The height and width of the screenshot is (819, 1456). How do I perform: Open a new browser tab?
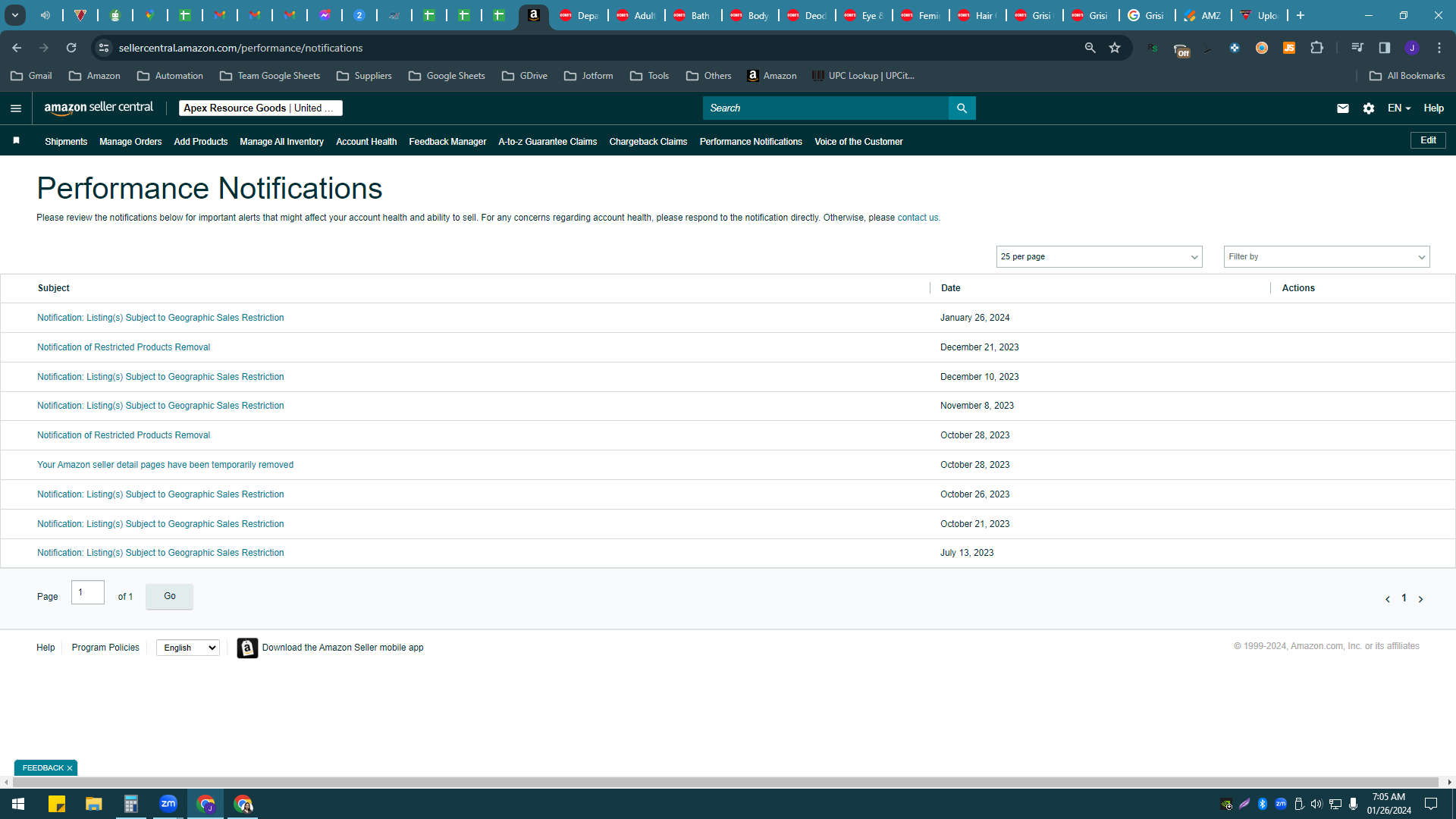click(x=1301, y=15)
